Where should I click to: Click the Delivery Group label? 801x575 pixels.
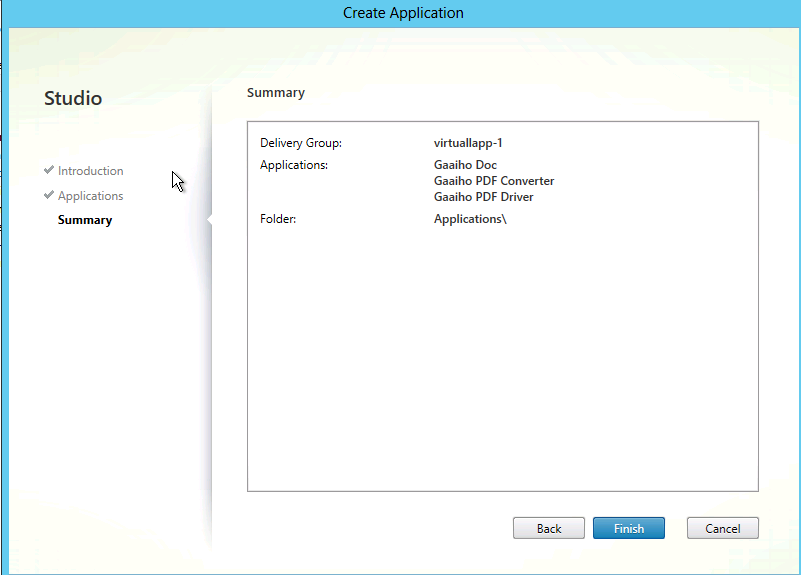301,143
